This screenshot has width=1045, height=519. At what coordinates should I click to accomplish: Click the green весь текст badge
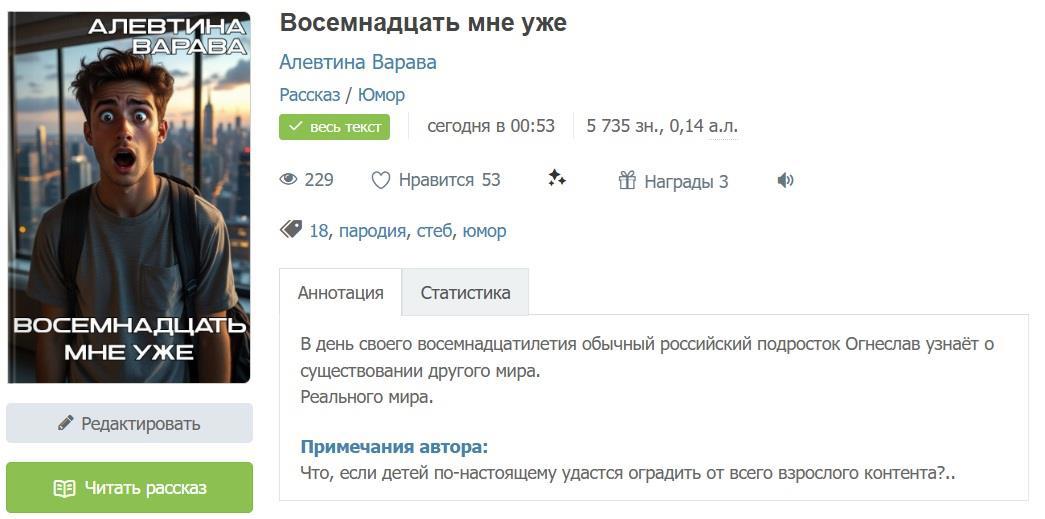click(x=335, y=127)
